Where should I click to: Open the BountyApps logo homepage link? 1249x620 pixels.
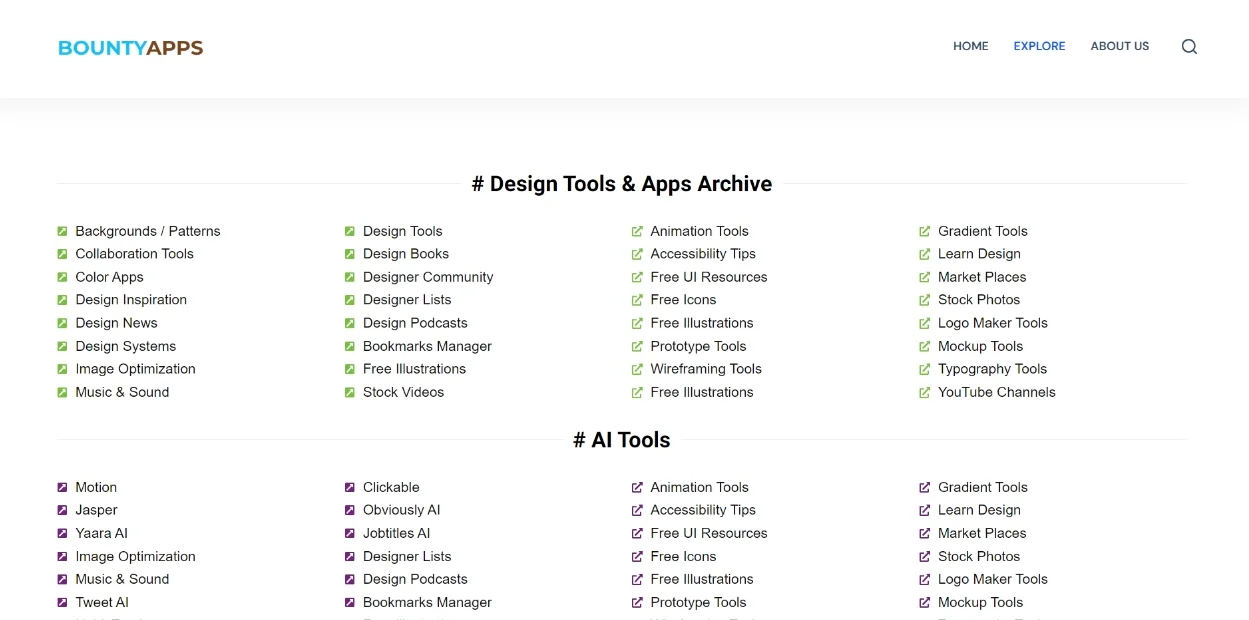[130, 48]
